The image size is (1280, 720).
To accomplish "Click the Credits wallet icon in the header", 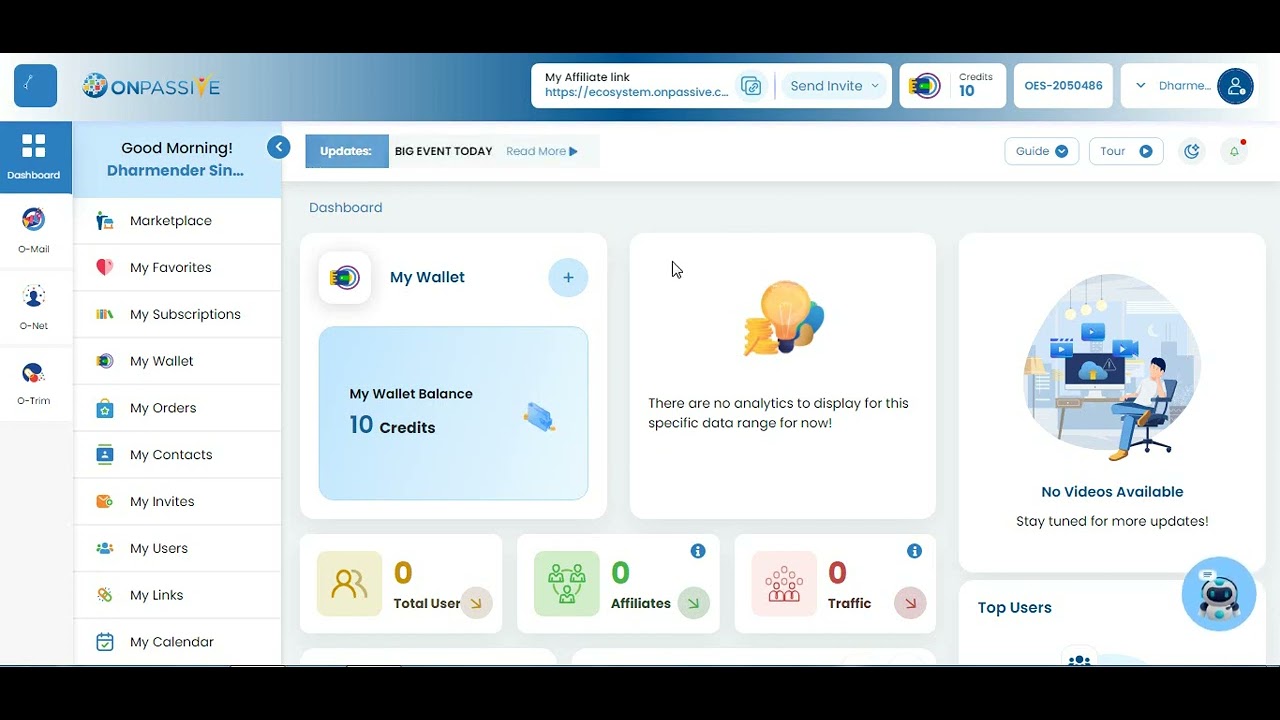I will [925, 86].
